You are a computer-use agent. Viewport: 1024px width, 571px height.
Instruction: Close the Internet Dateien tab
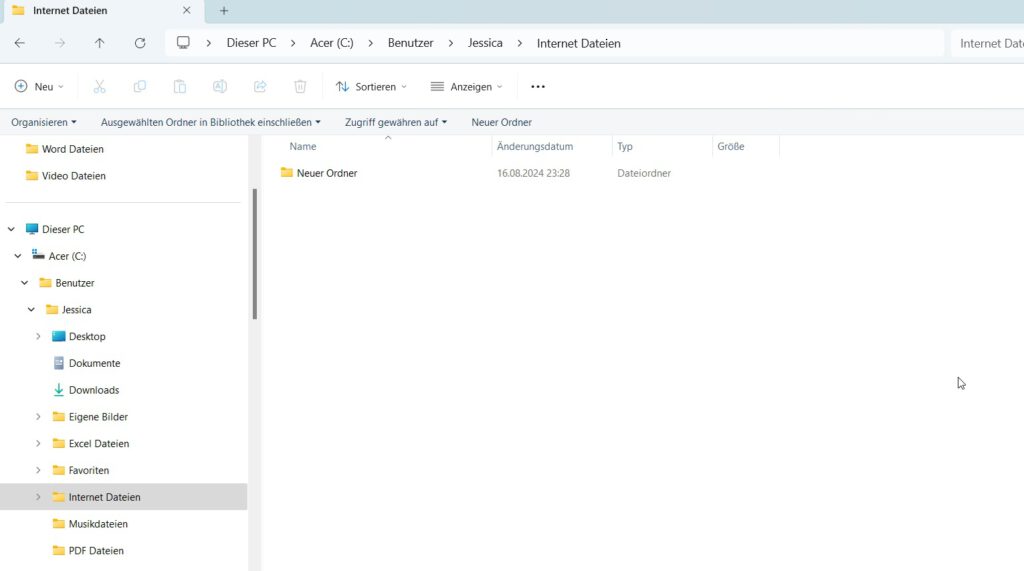click(x=187, y=10)
